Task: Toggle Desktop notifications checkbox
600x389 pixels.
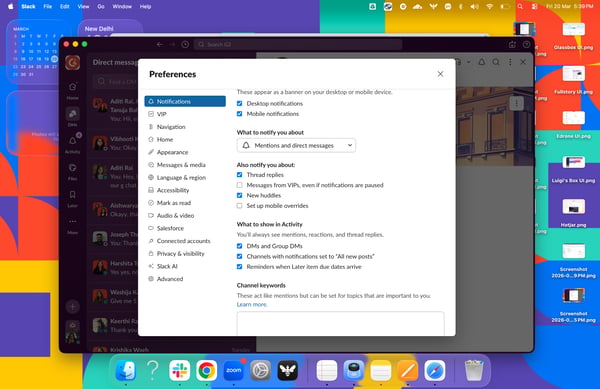Action: [240, 103]
